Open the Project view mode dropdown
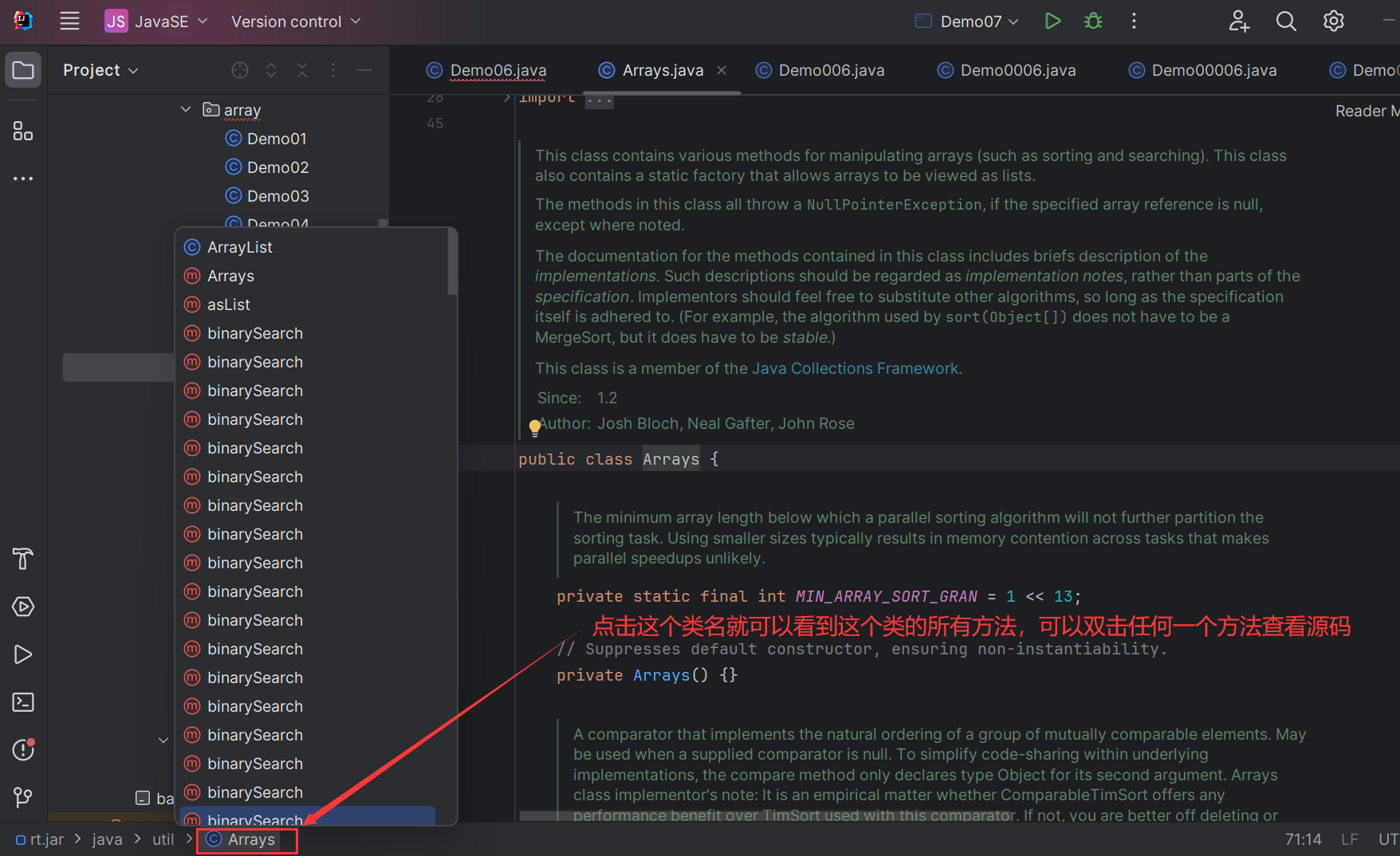The width and height of the screenshot is (1400, 856). 100,70
